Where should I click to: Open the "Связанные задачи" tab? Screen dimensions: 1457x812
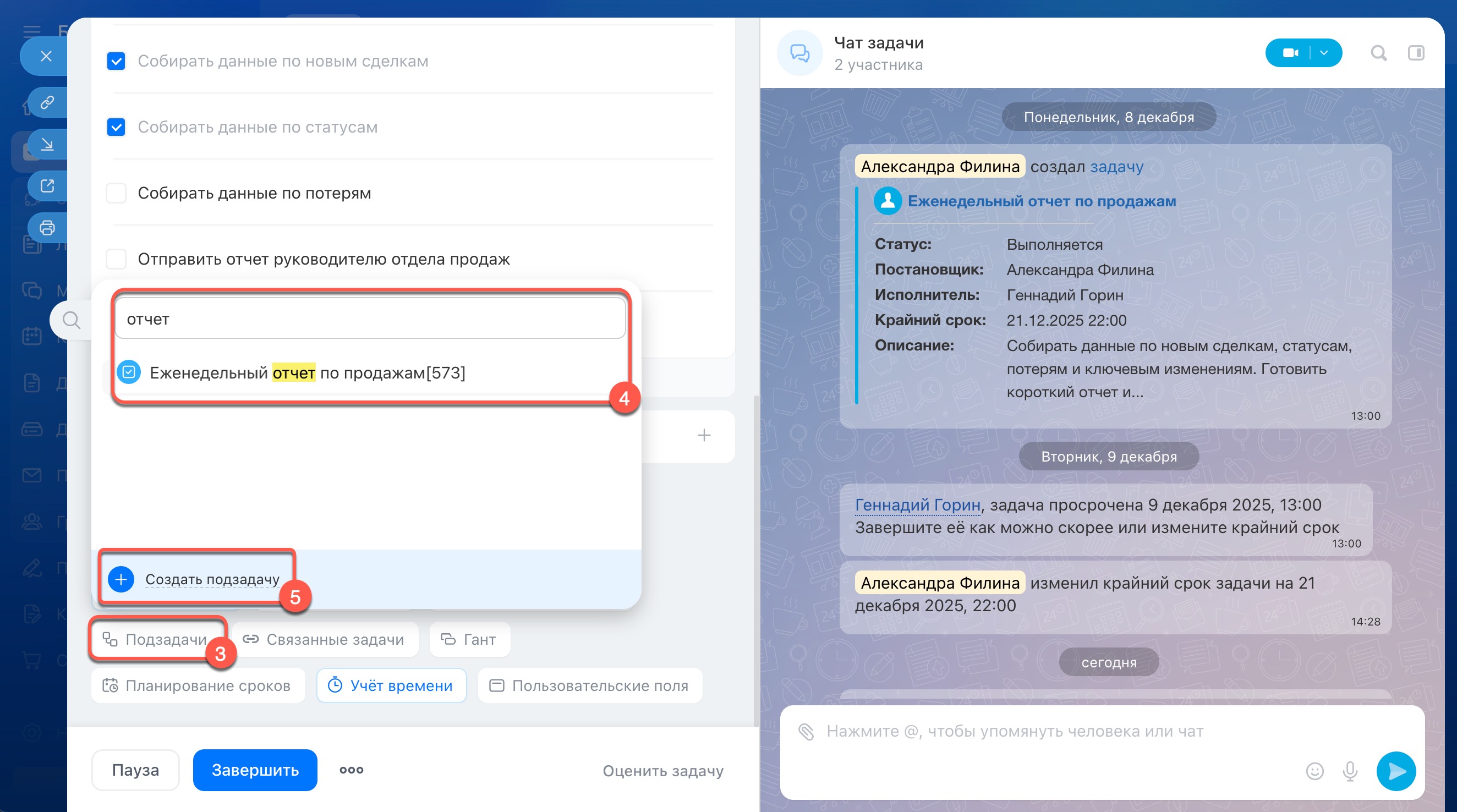[x=325, y=640]
